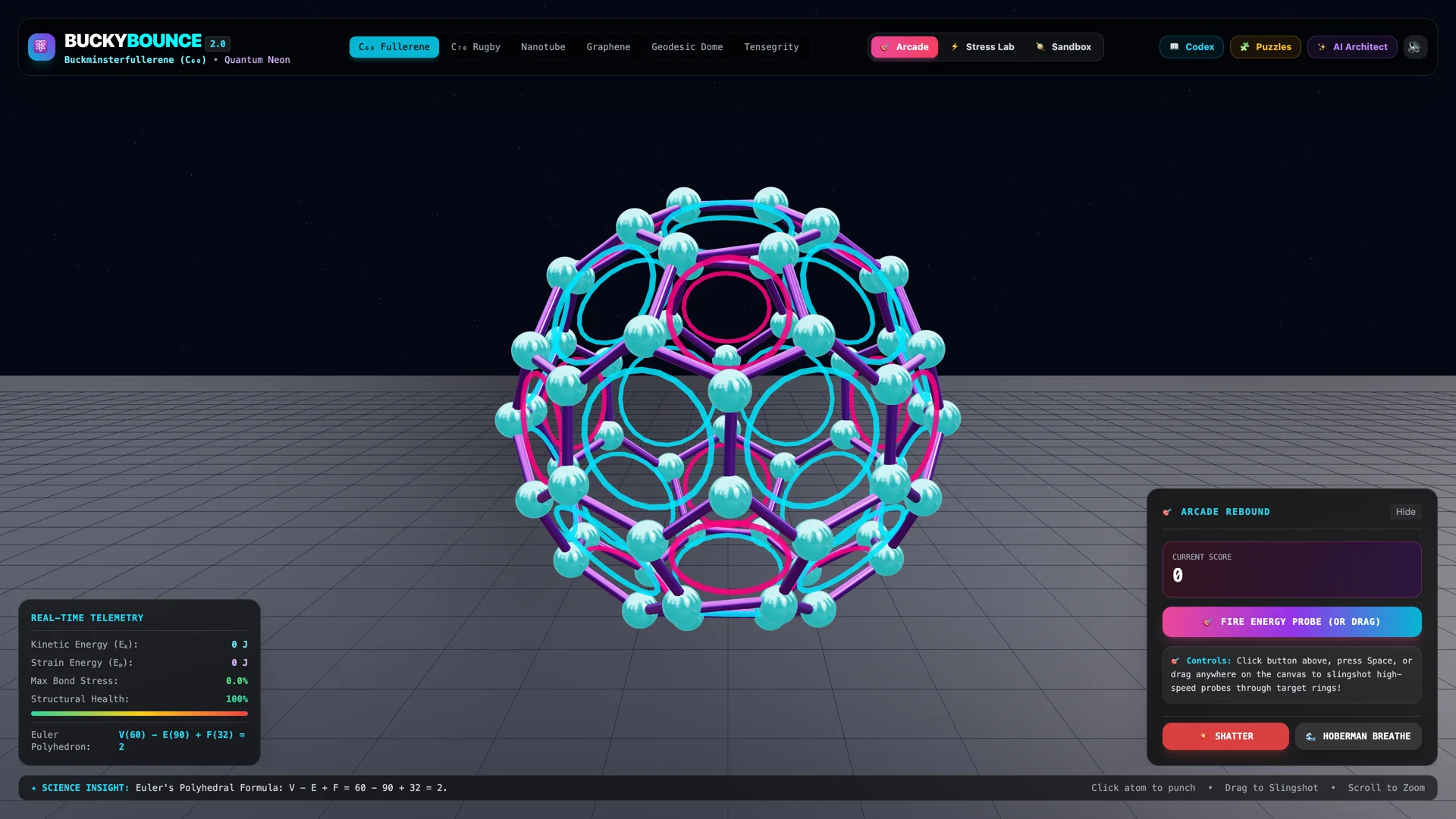Select the Geodesic Dome structure

[687, 47]
